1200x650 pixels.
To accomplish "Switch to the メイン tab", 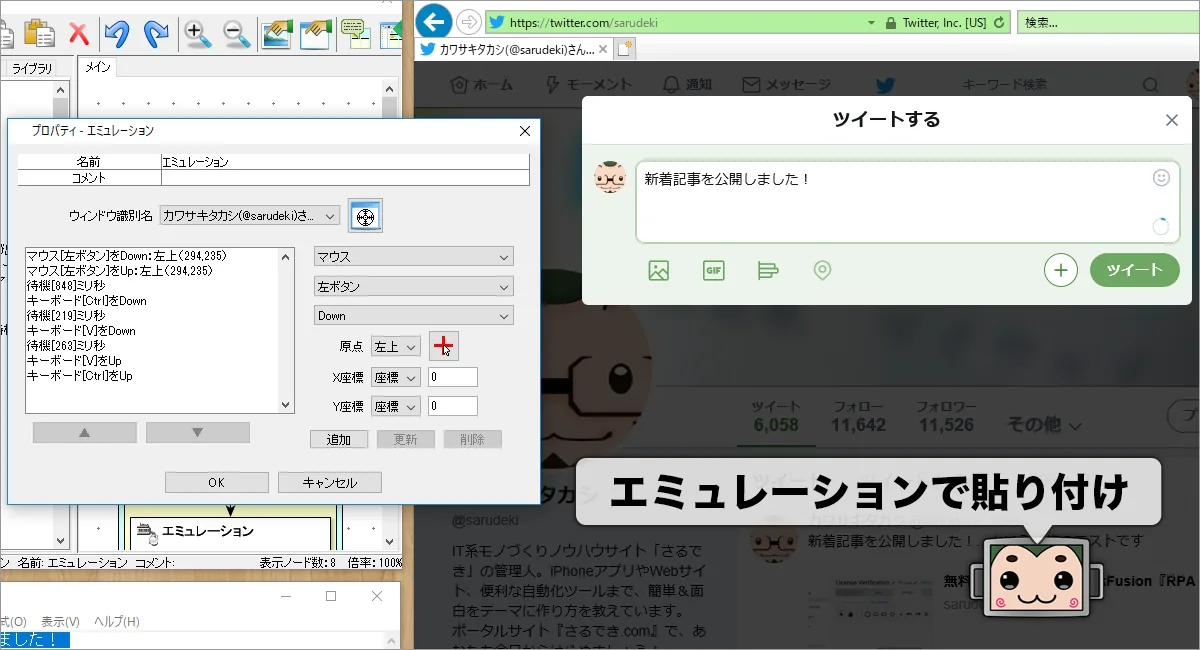I will pos(99,67).
